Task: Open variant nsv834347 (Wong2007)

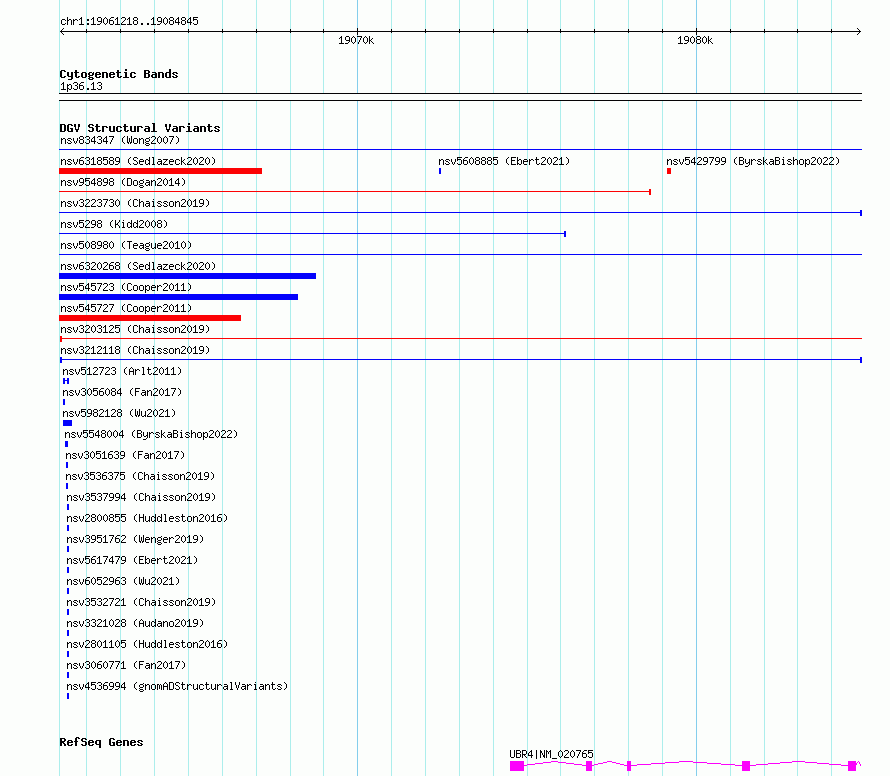Action: (120, 140)
